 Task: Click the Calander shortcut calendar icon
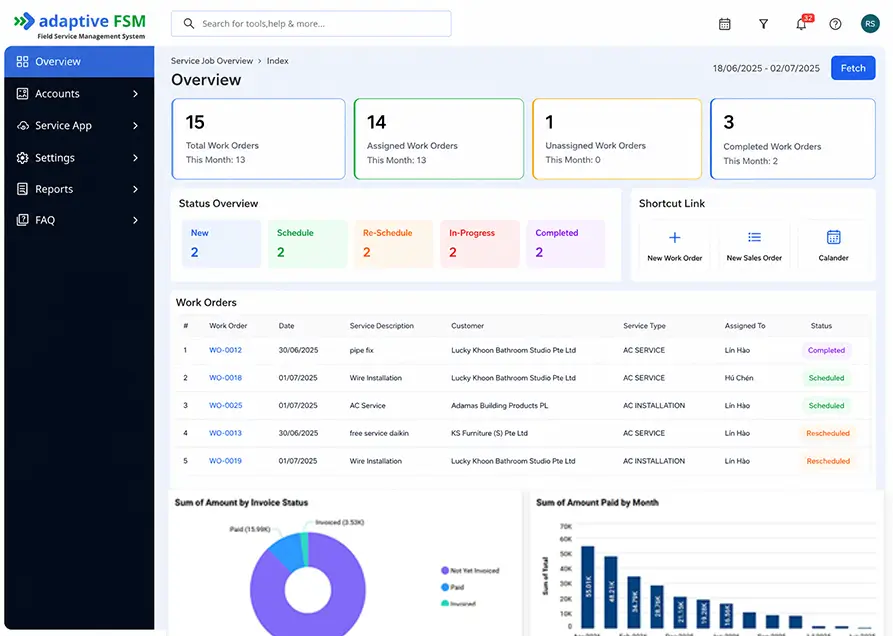[833, 237]
